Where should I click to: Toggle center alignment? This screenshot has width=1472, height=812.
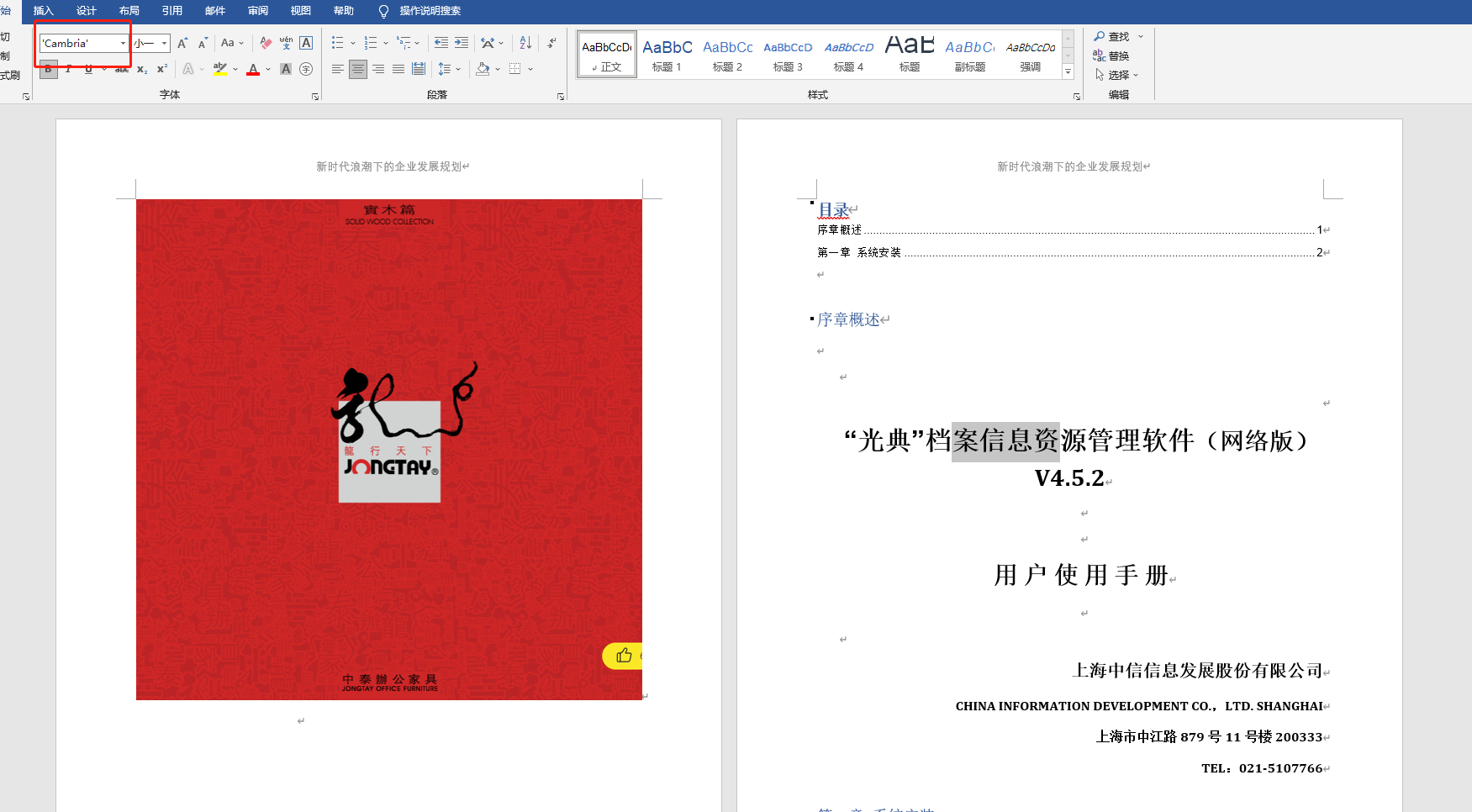pos(358,69)
